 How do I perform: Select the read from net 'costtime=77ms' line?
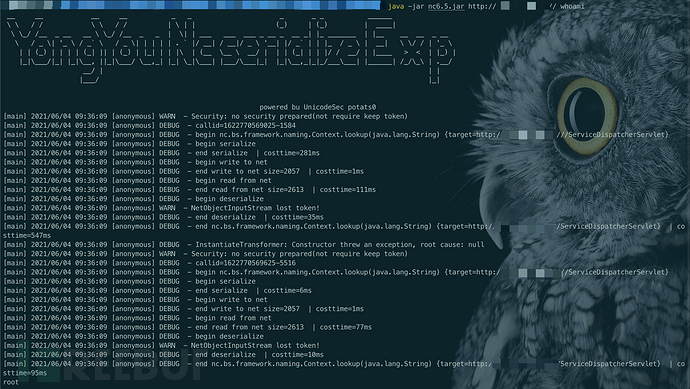[187, 327]
